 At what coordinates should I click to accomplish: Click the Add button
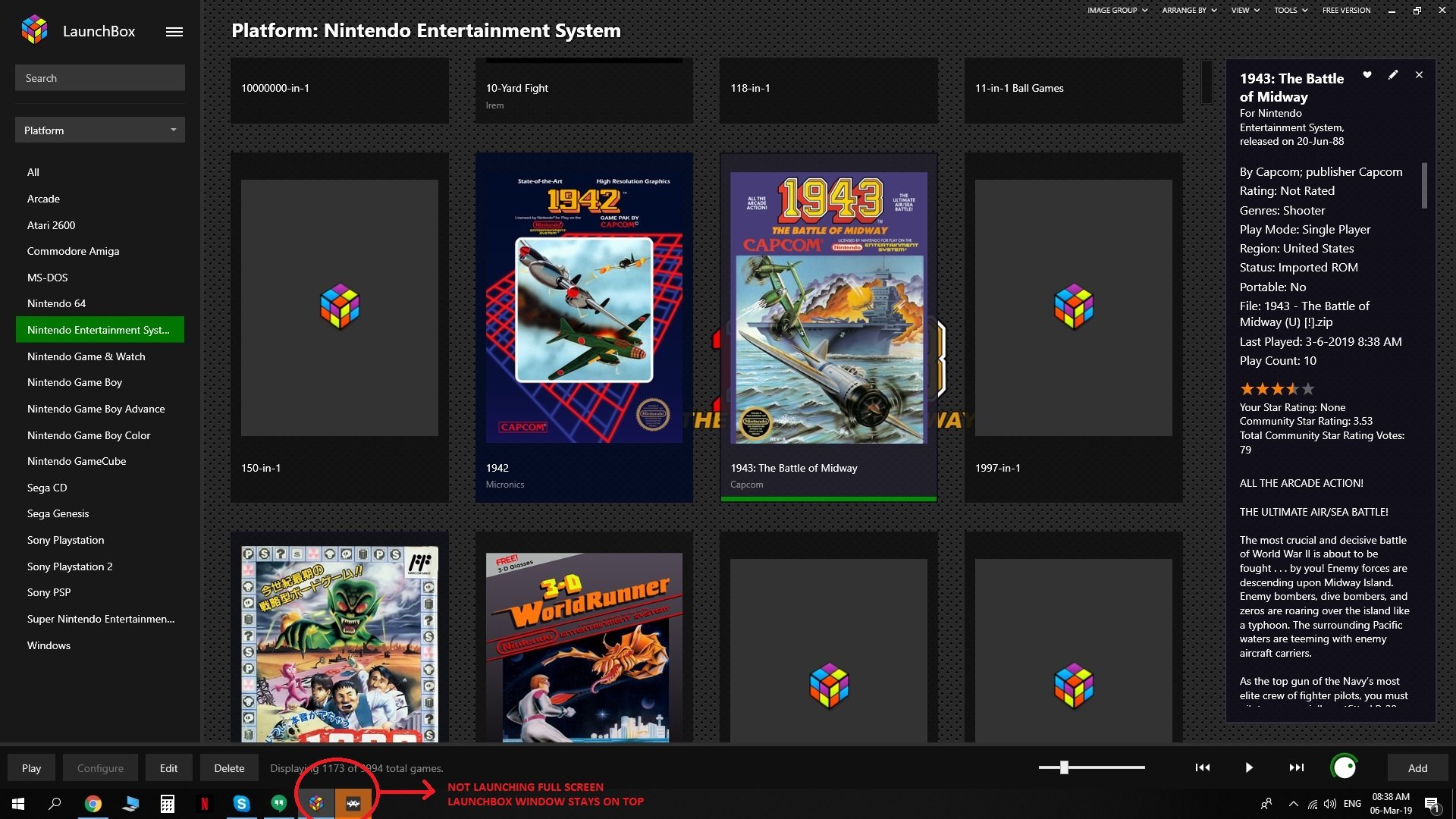click(x=1417, y=768)
